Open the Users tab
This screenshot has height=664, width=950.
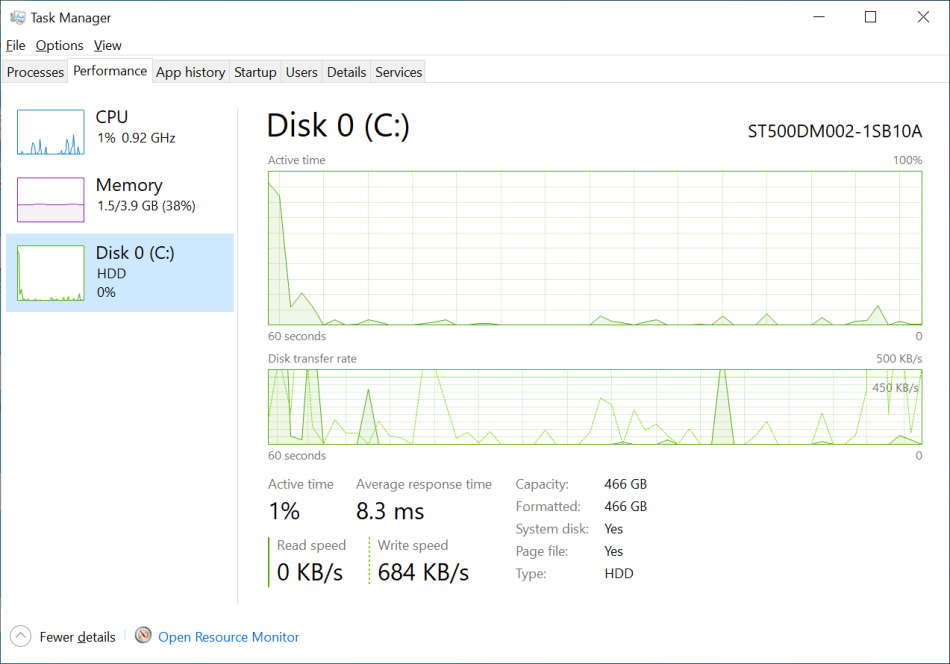(301, 72)
